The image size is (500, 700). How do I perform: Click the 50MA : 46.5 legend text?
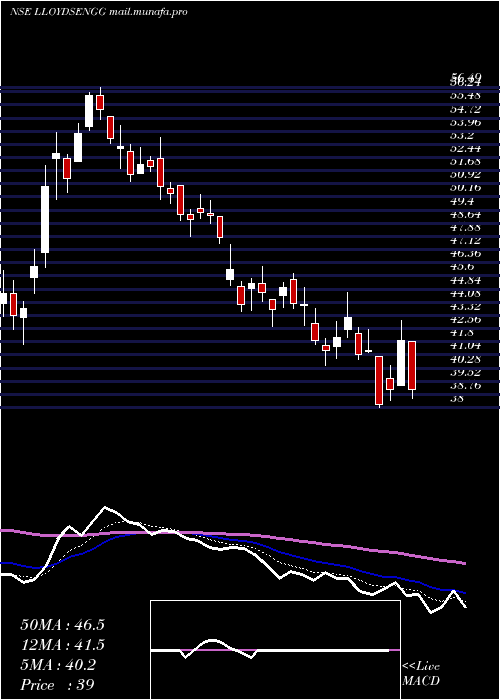(62, 625)
